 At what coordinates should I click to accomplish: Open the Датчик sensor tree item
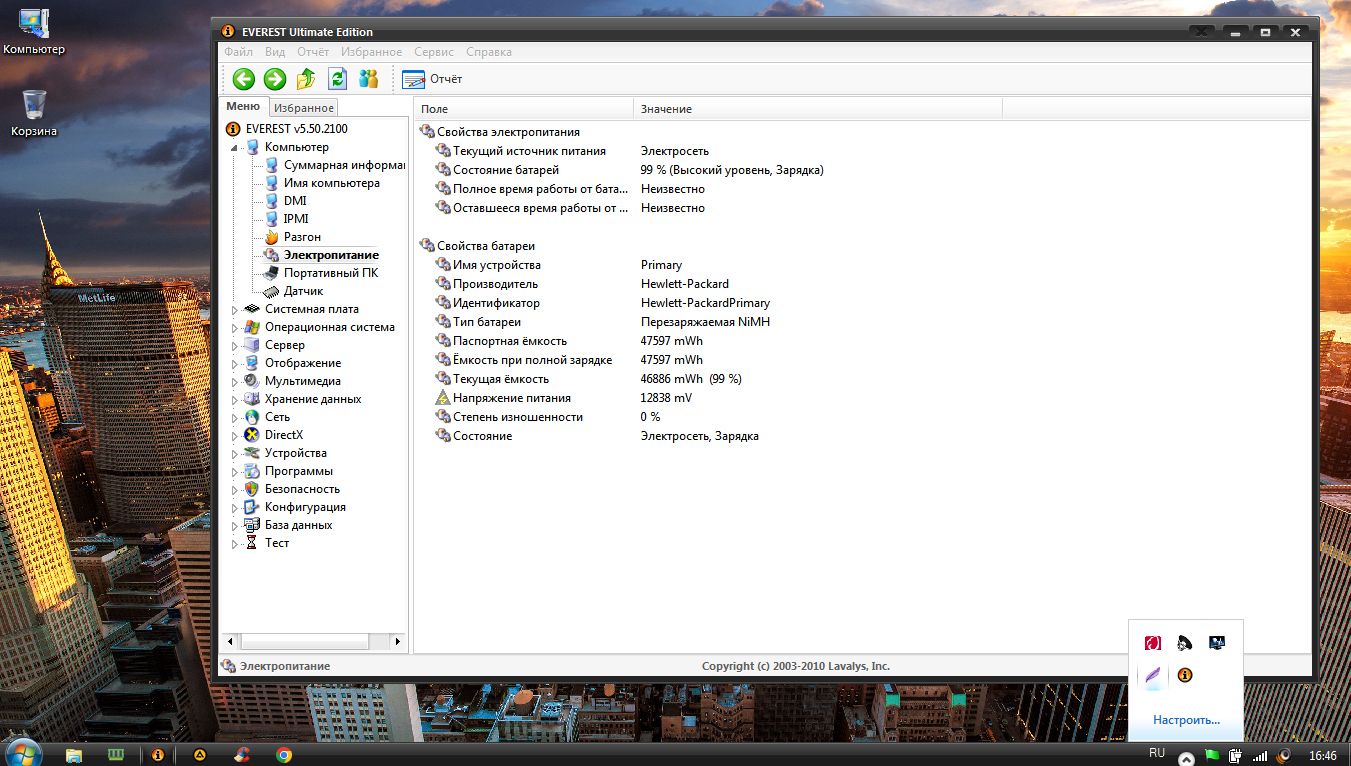click(x=303, y=291)
